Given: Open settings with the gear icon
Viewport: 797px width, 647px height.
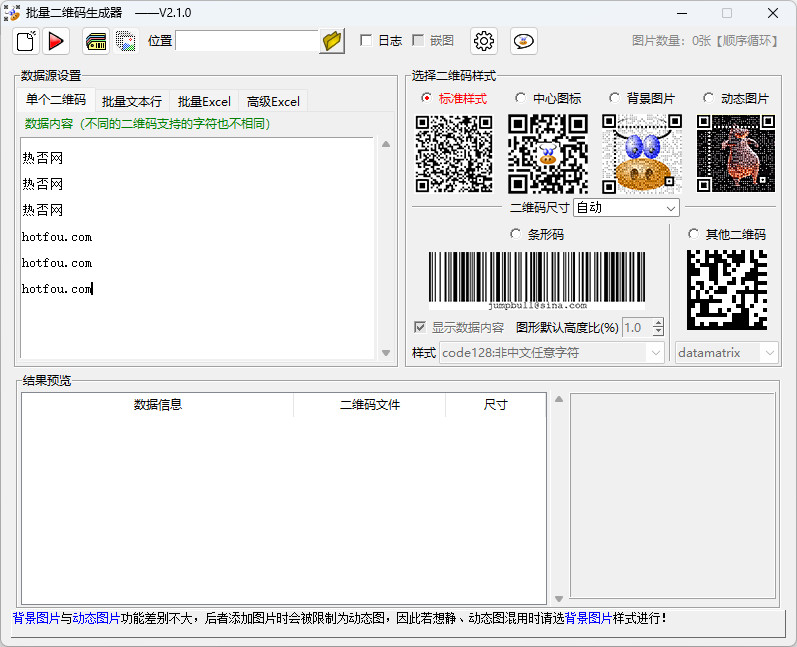Looking at the screenshot, I should point(483,41).
